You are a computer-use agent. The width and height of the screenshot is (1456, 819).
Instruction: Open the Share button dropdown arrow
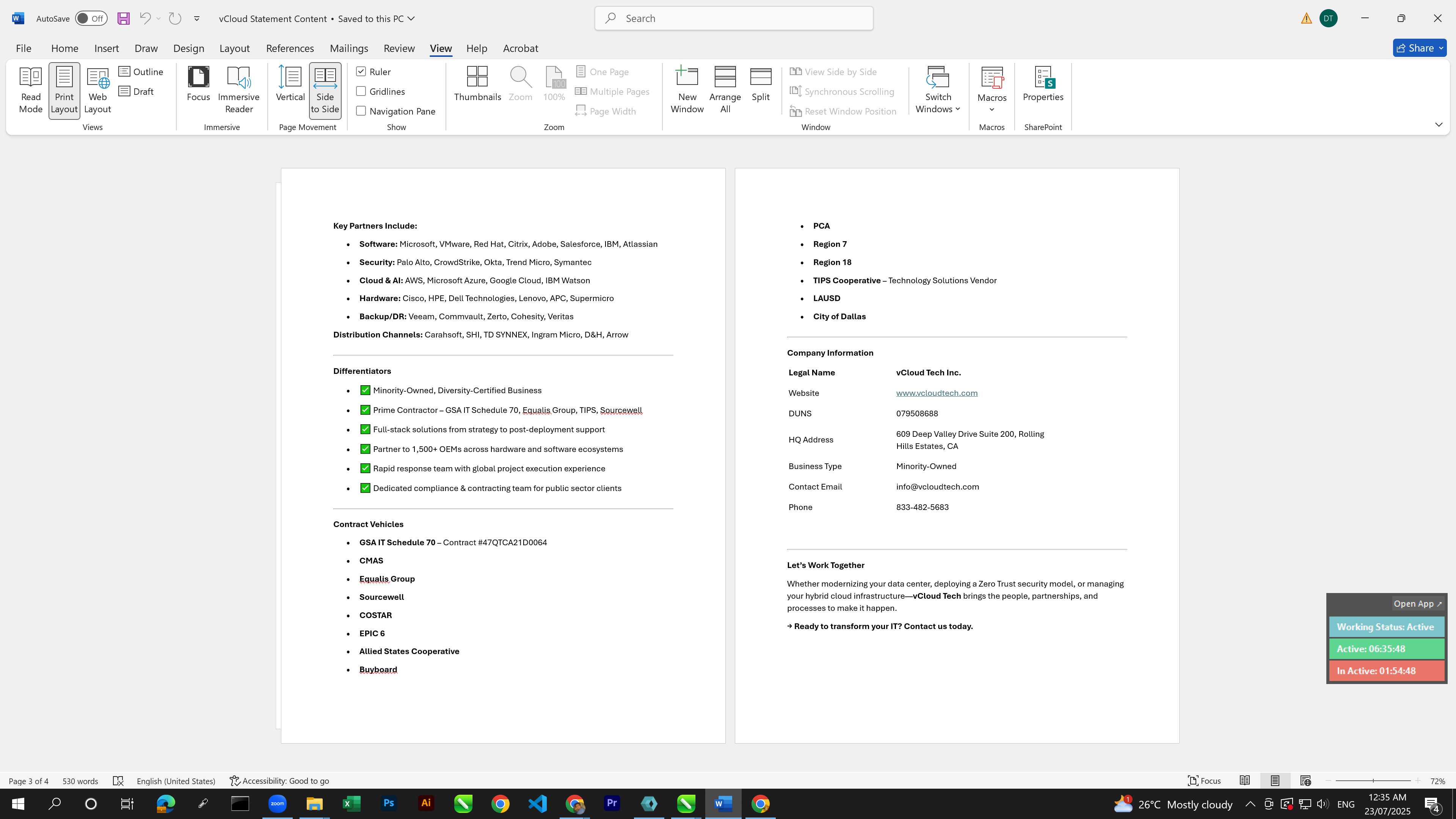tap(1441, 48)
